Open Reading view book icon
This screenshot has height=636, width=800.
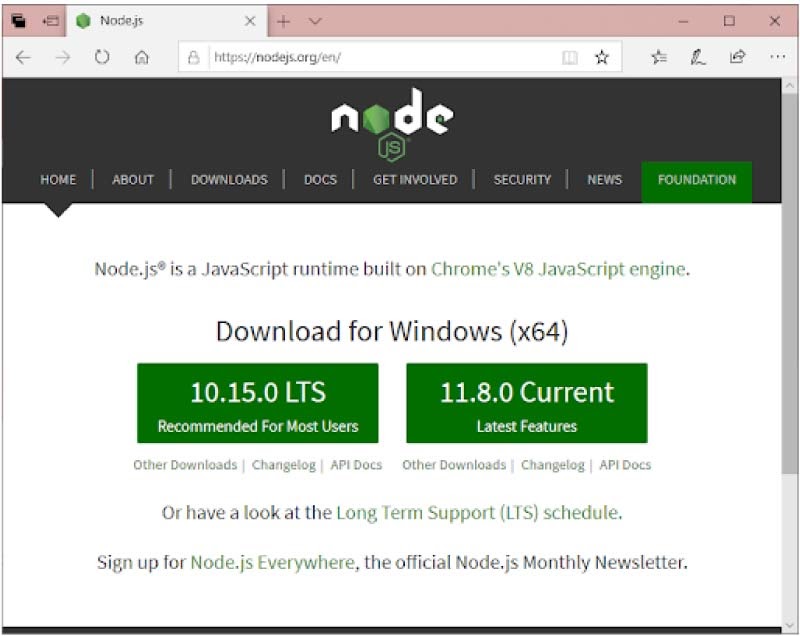[x=569, y=58]
